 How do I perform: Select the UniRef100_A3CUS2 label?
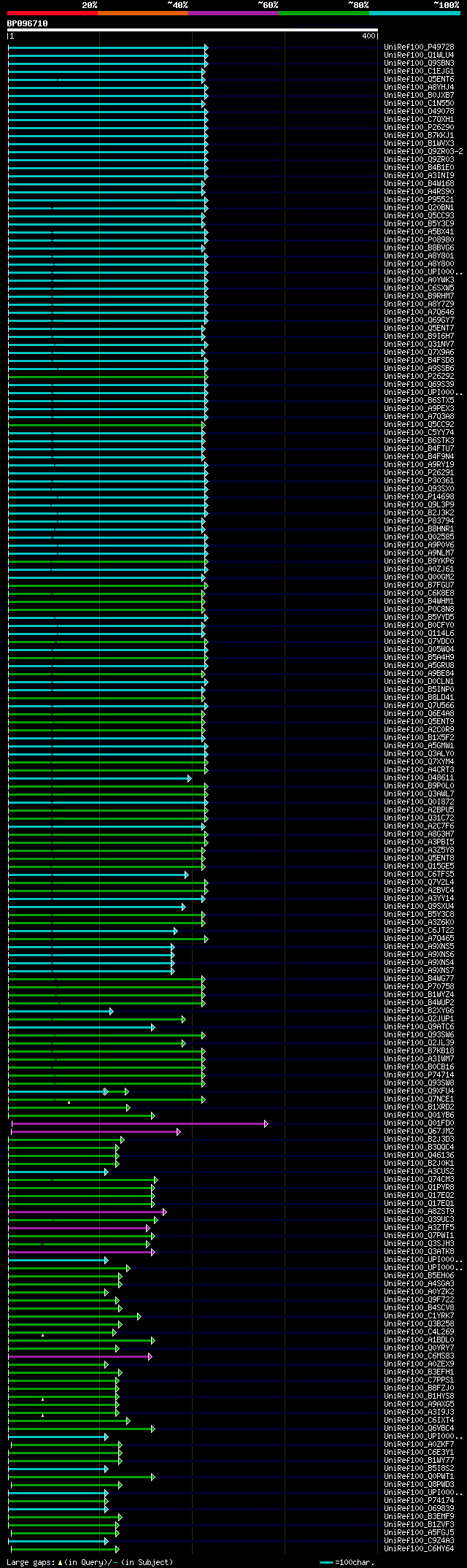pyautogui.click(x=419, y=1171)
